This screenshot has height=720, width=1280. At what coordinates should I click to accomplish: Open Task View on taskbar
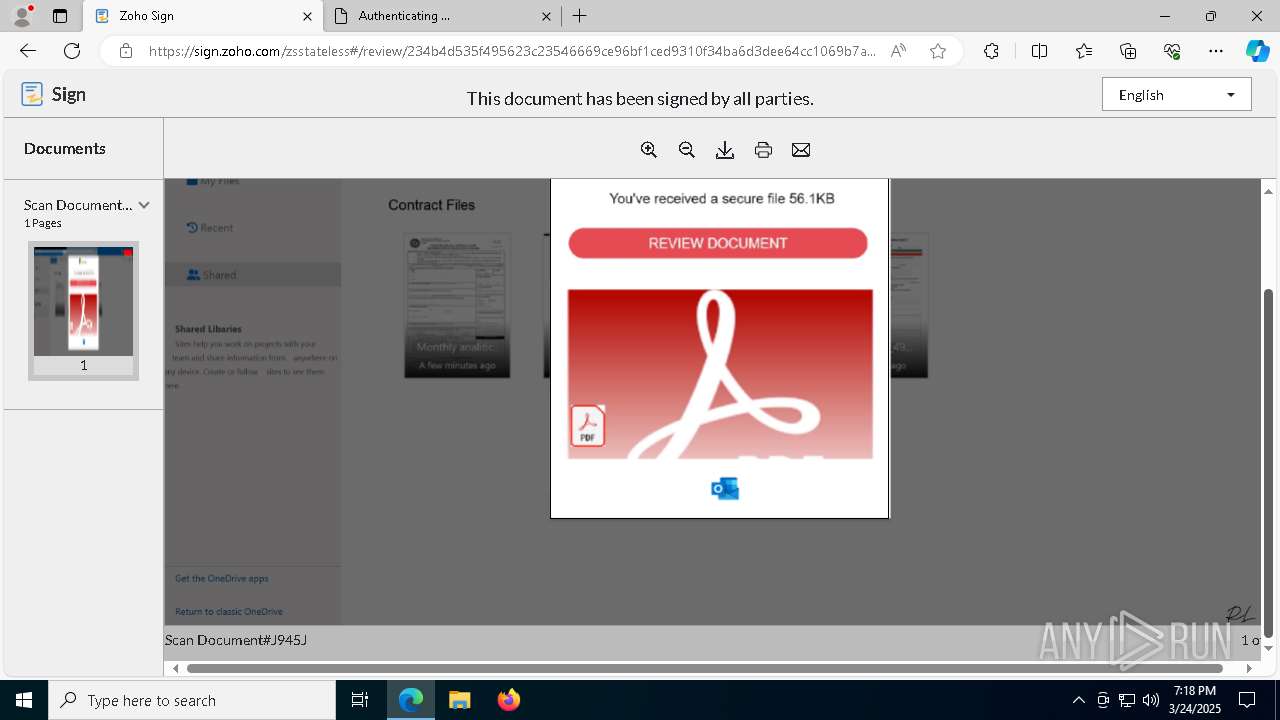click(x=360, y=700)
